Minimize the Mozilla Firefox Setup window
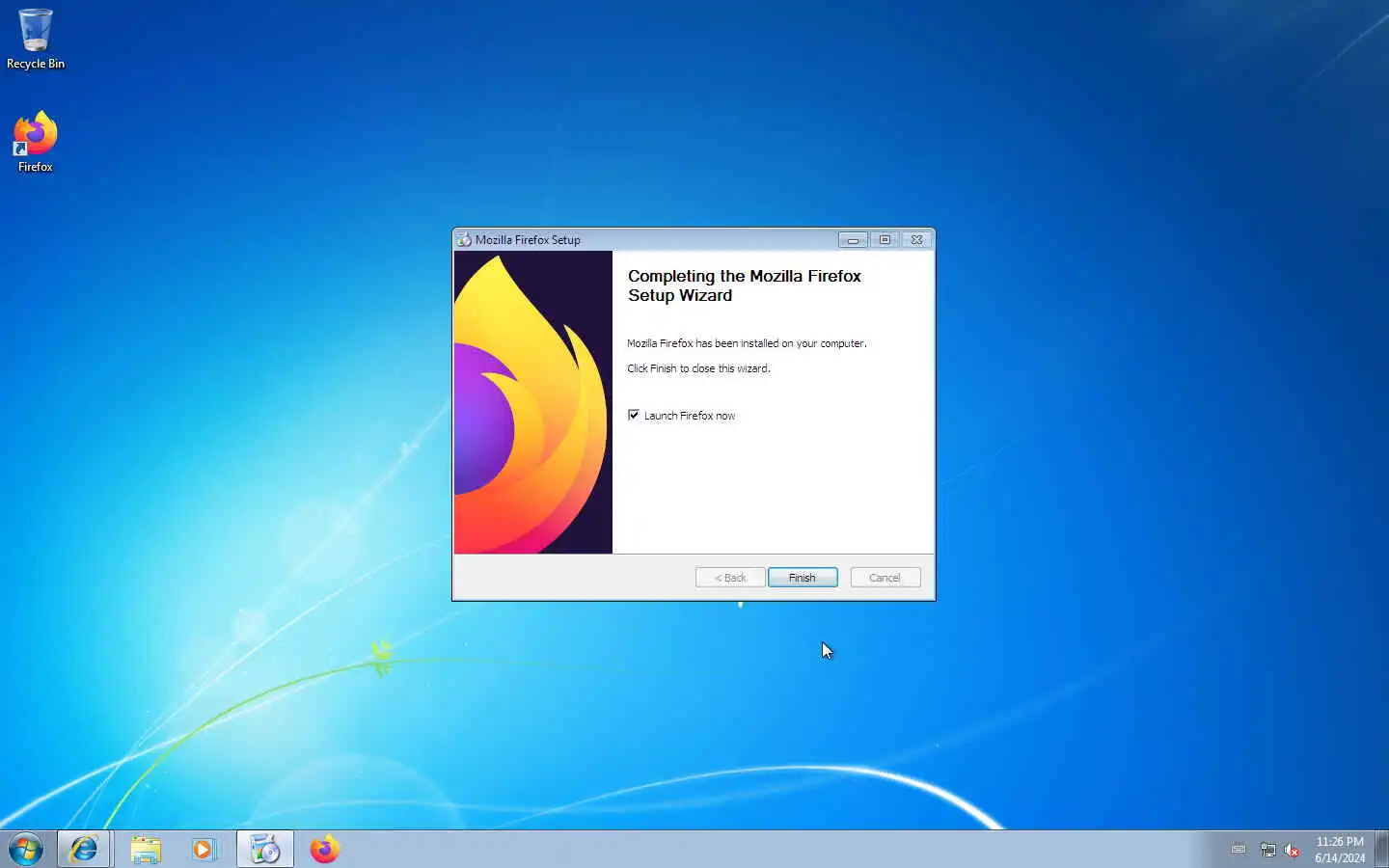1389x868 pixels. (x=853, y=239)
